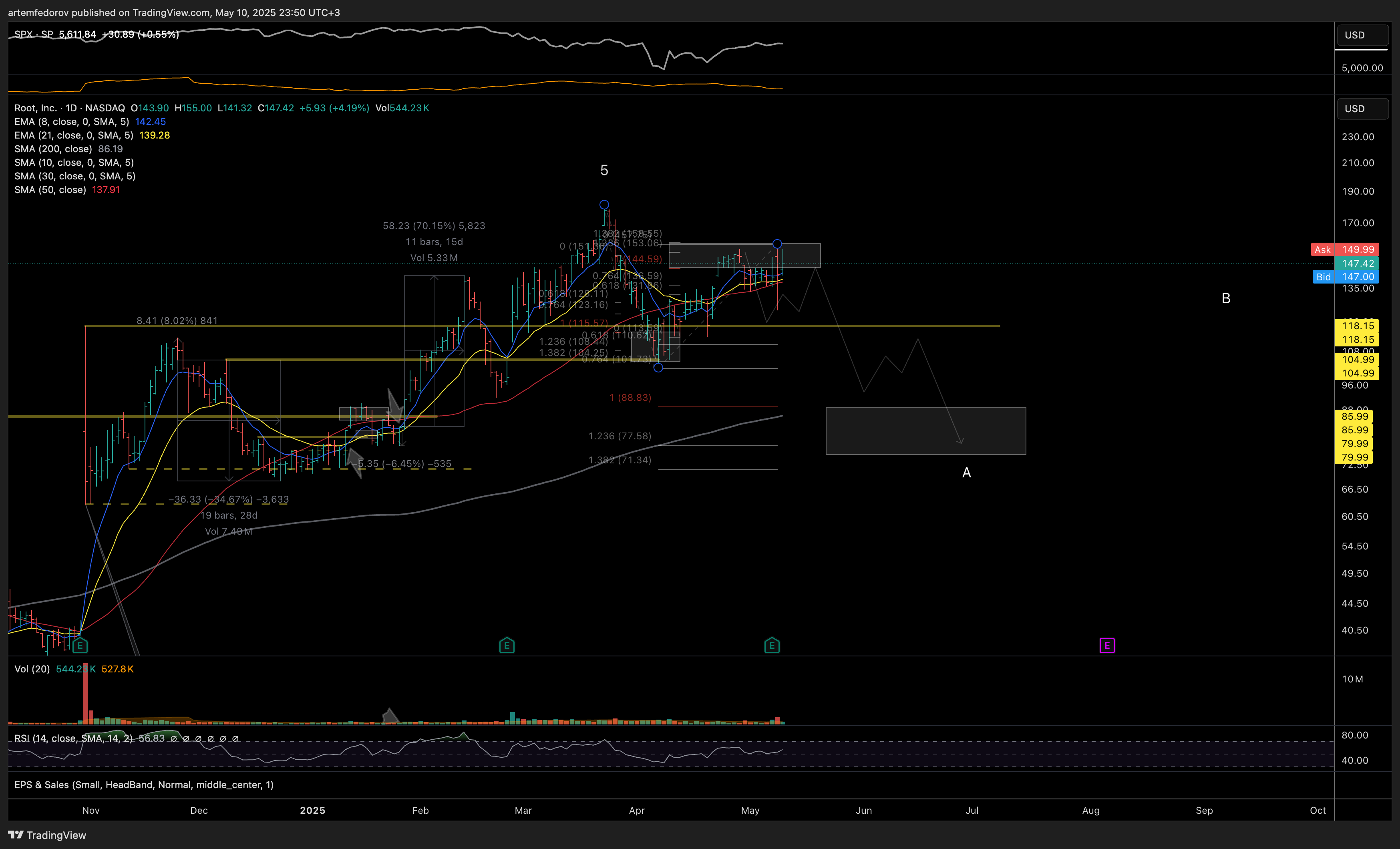1400x849 pixels.
Task: Click the 1.236 (77.58) Fibonacci level label
Action: tap(620, 437)
